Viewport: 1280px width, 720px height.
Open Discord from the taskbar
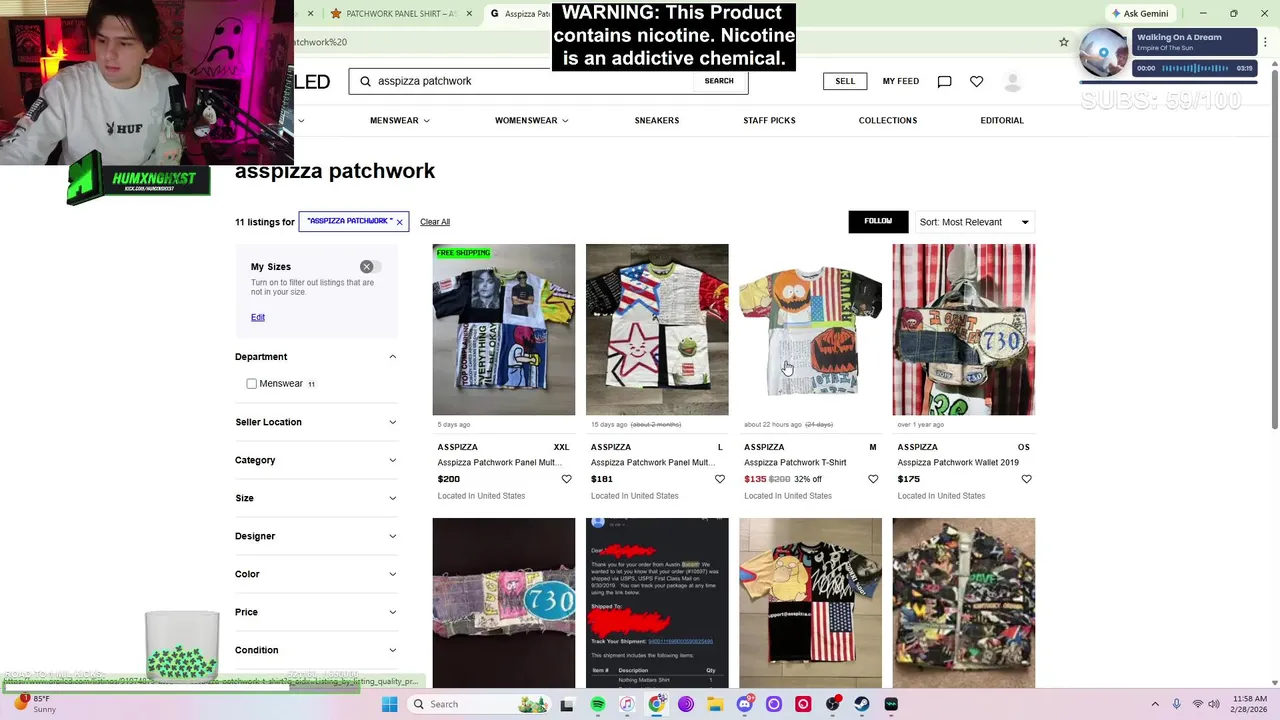click(x=744, y=704)
